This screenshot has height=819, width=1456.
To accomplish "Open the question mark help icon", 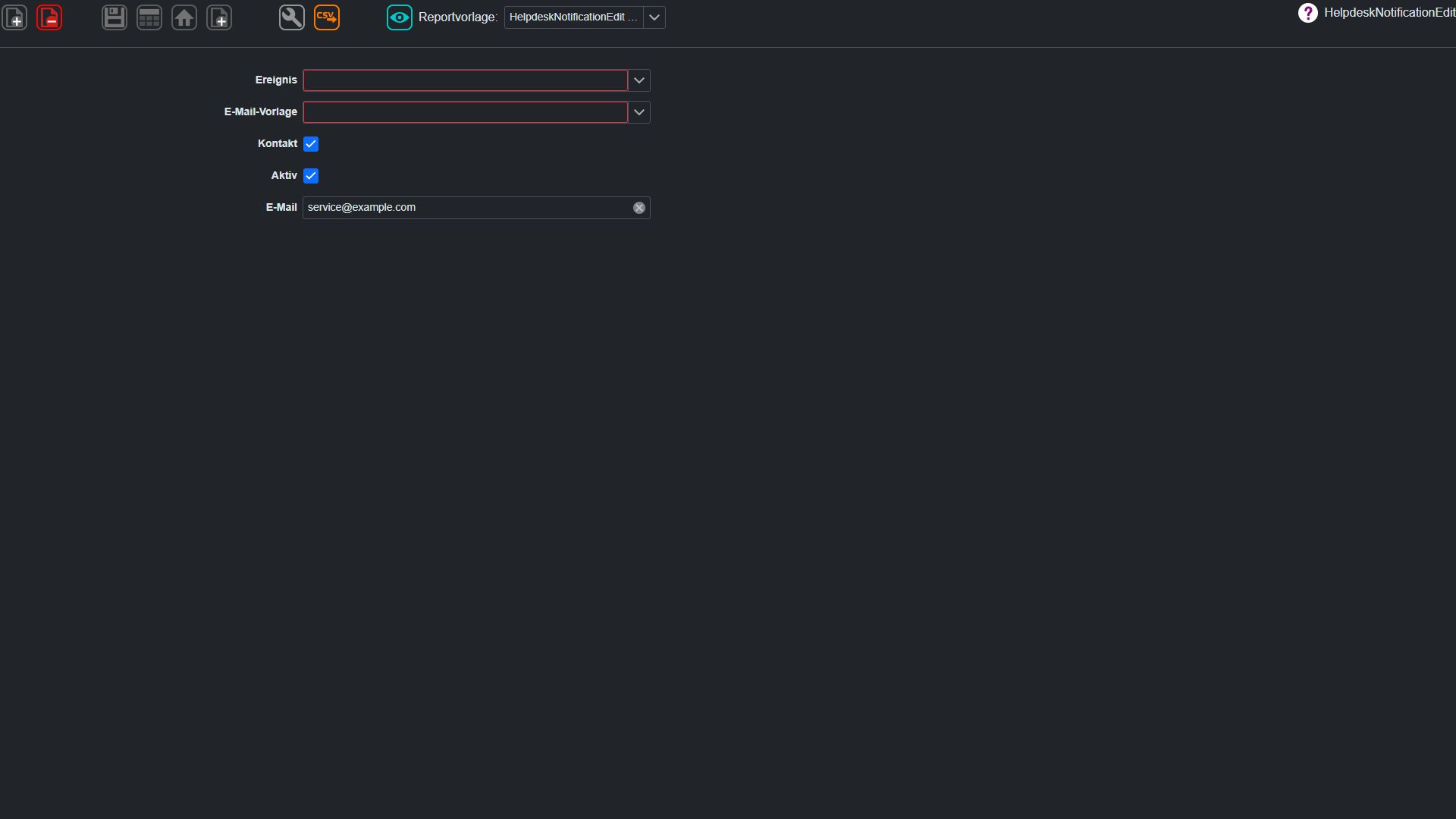I will (1308, 13).
